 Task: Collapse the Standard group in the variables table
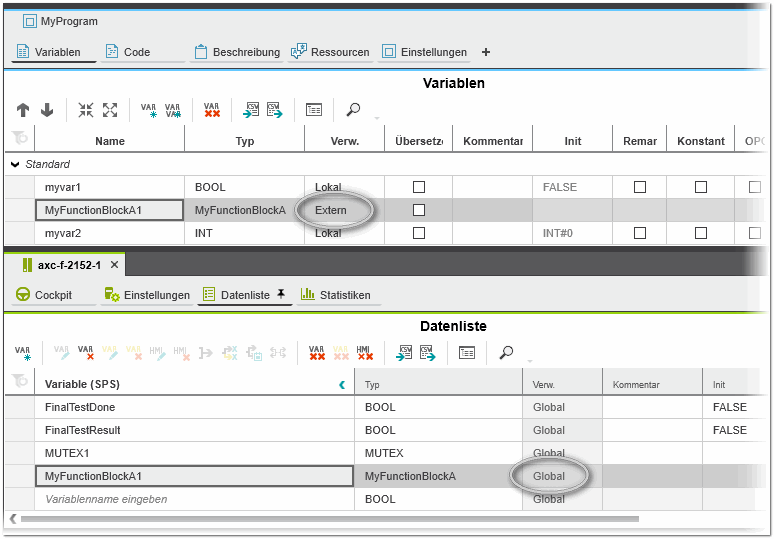(x=15, y=164)
